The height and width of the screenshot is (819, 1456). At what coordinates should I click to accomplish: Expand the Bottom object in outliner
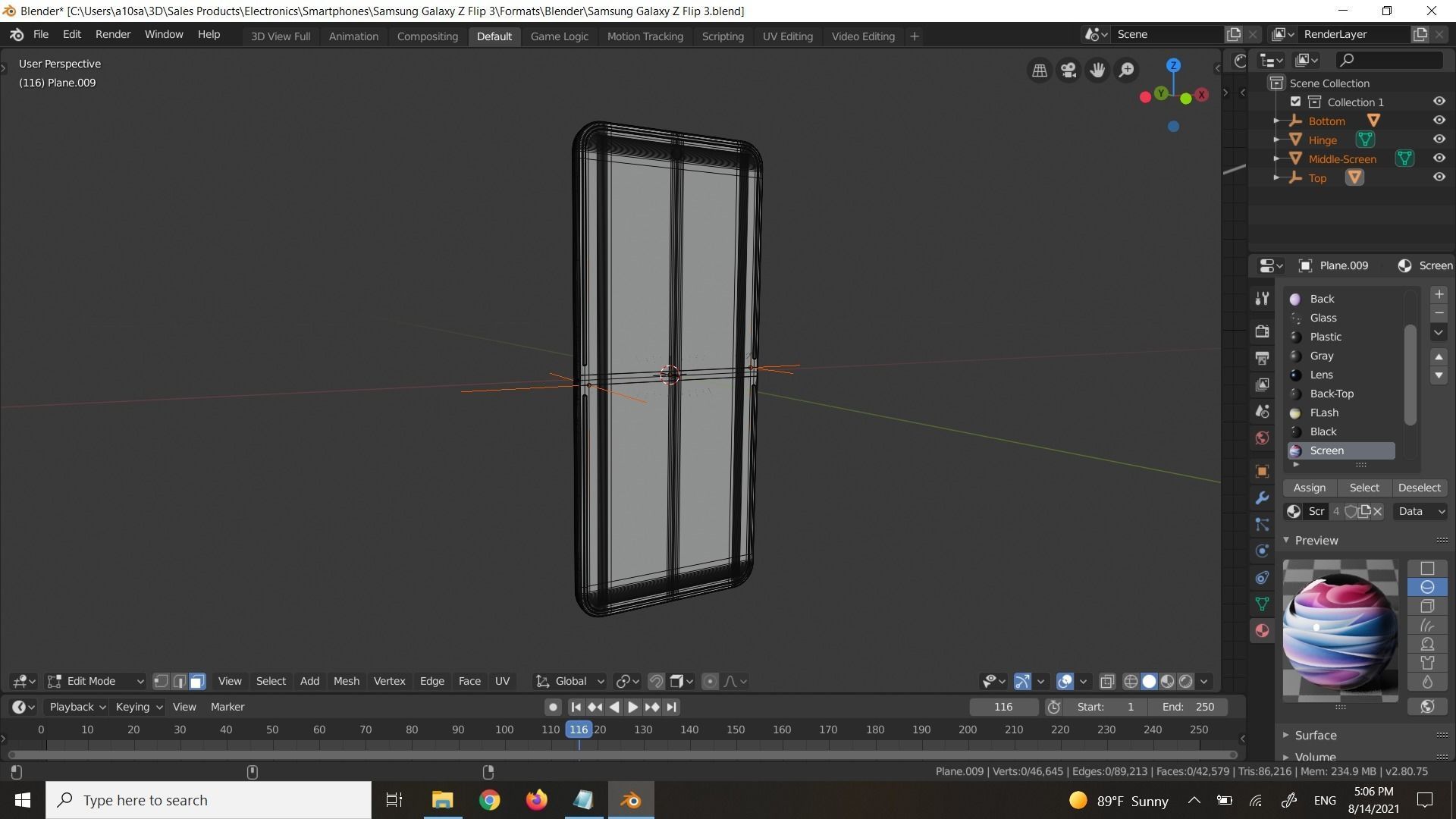coord(1276,121)
